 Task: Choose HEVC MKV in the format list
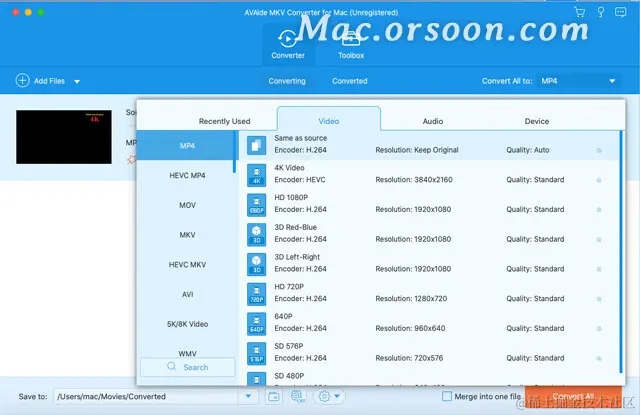187,265
